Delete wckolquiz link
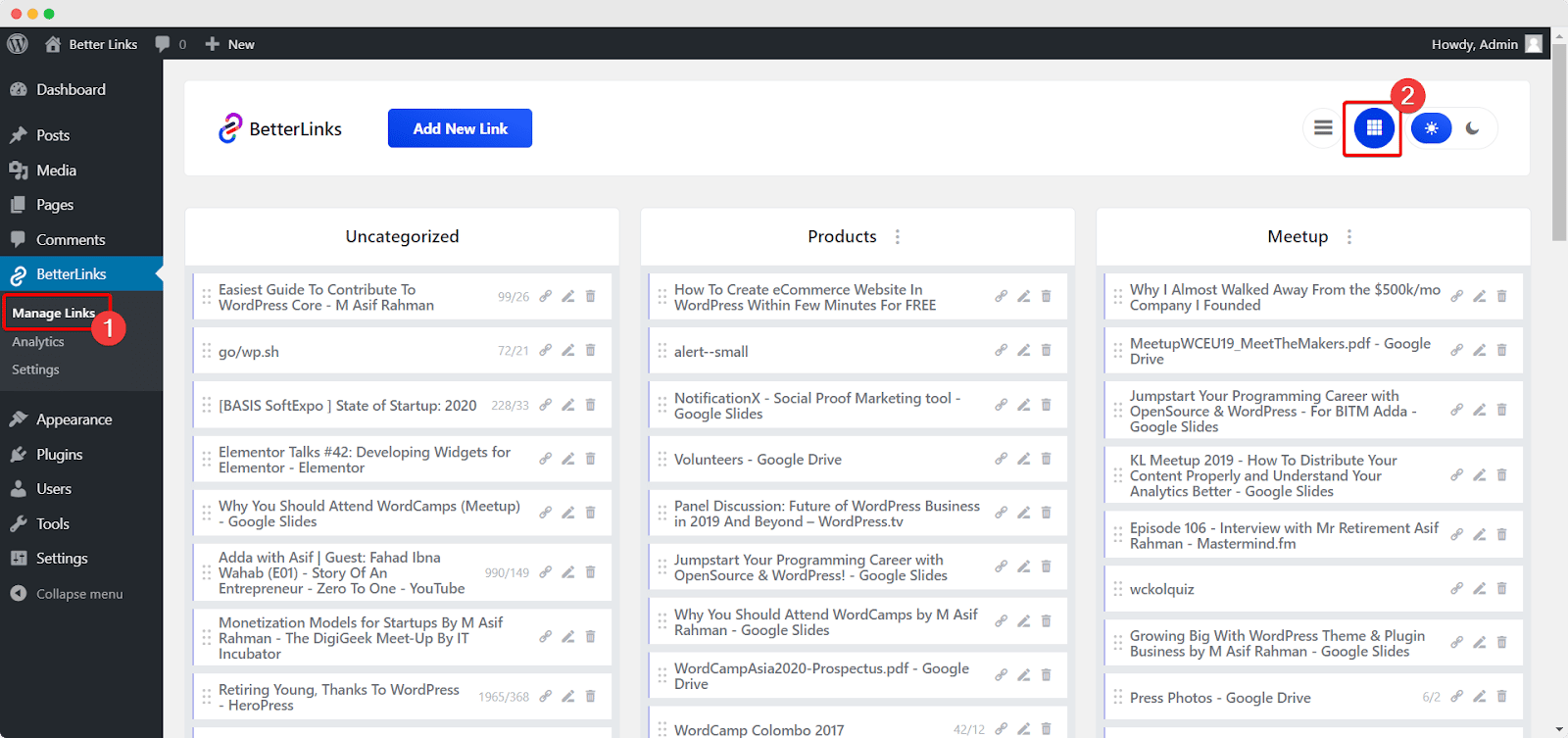Image resolution: width=1568 pixels, height=738 pixels. (x=1501, y=588)
